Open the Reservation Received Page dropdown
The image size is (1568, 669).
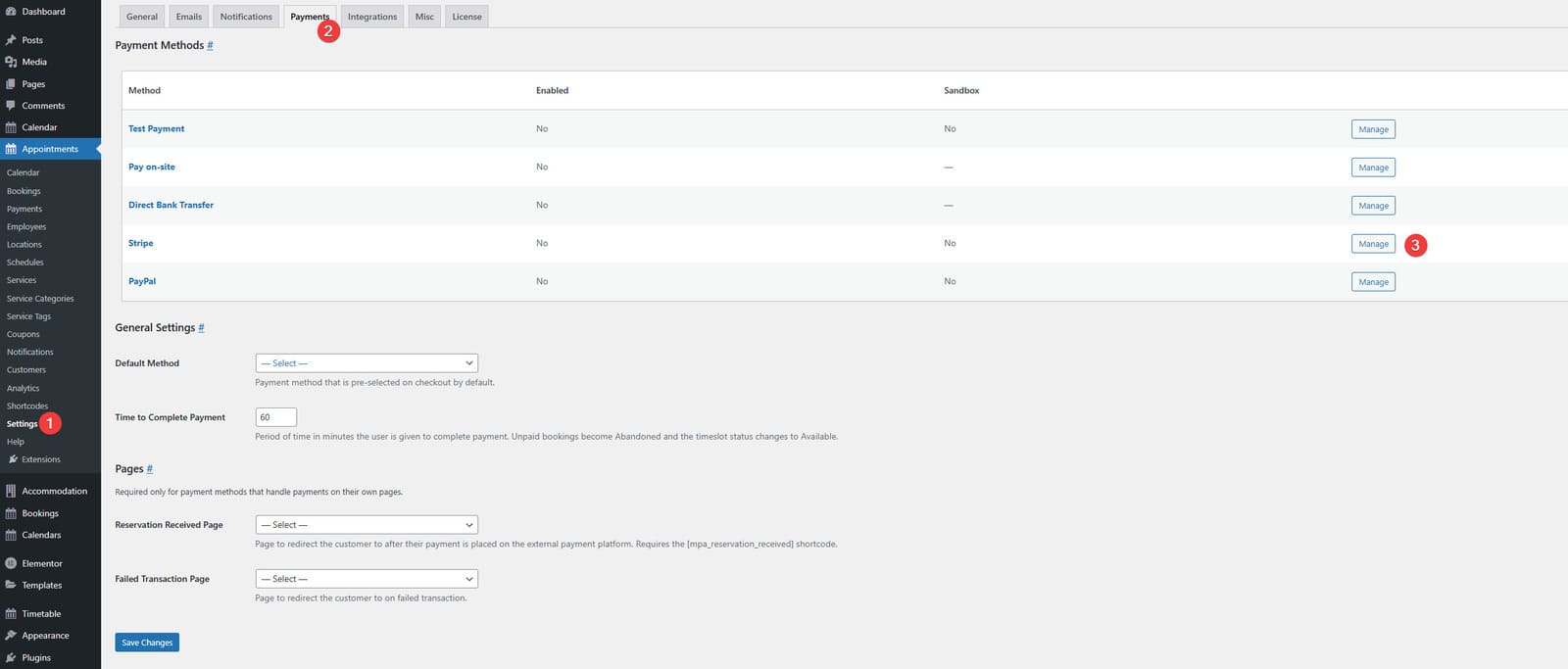[367, 525]
